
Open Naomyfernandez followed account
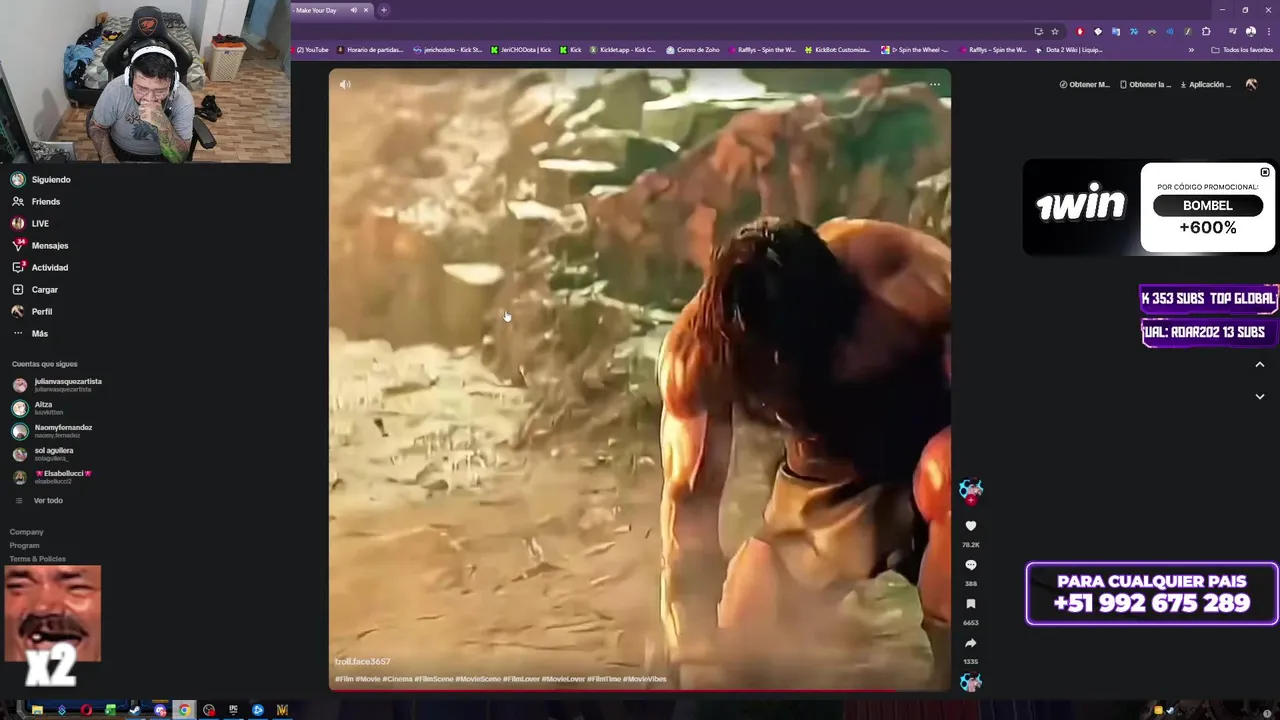[52, 431]
